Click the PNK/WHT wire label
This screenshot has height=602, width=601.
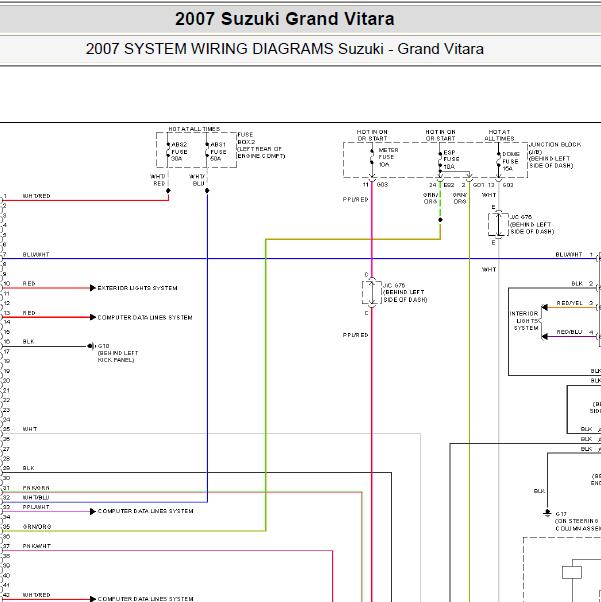pos(36,546)
